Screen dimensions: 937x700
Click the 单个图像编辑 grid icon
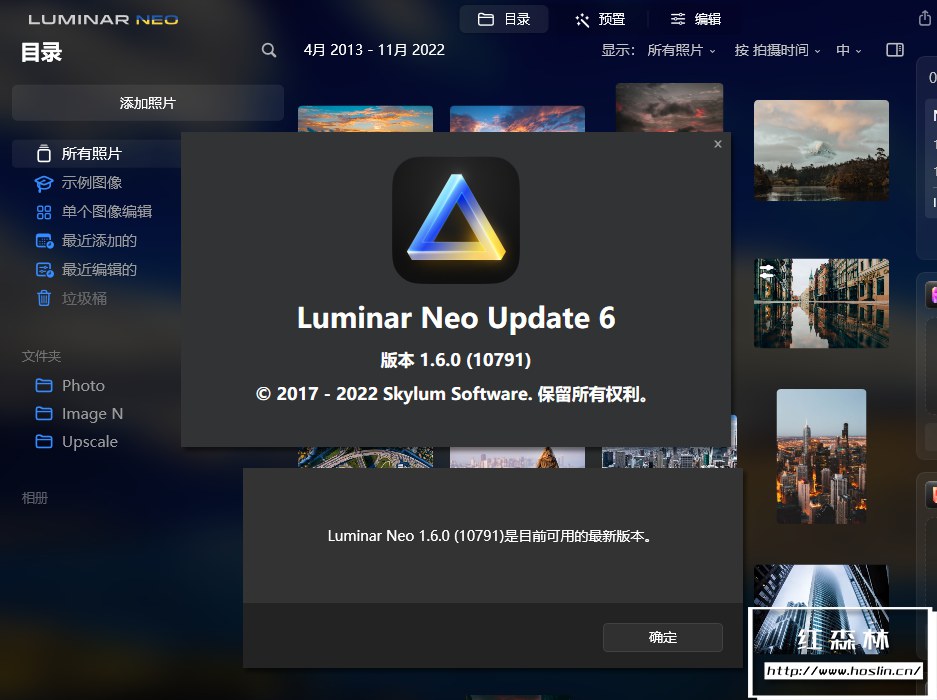tap(44, 212)
